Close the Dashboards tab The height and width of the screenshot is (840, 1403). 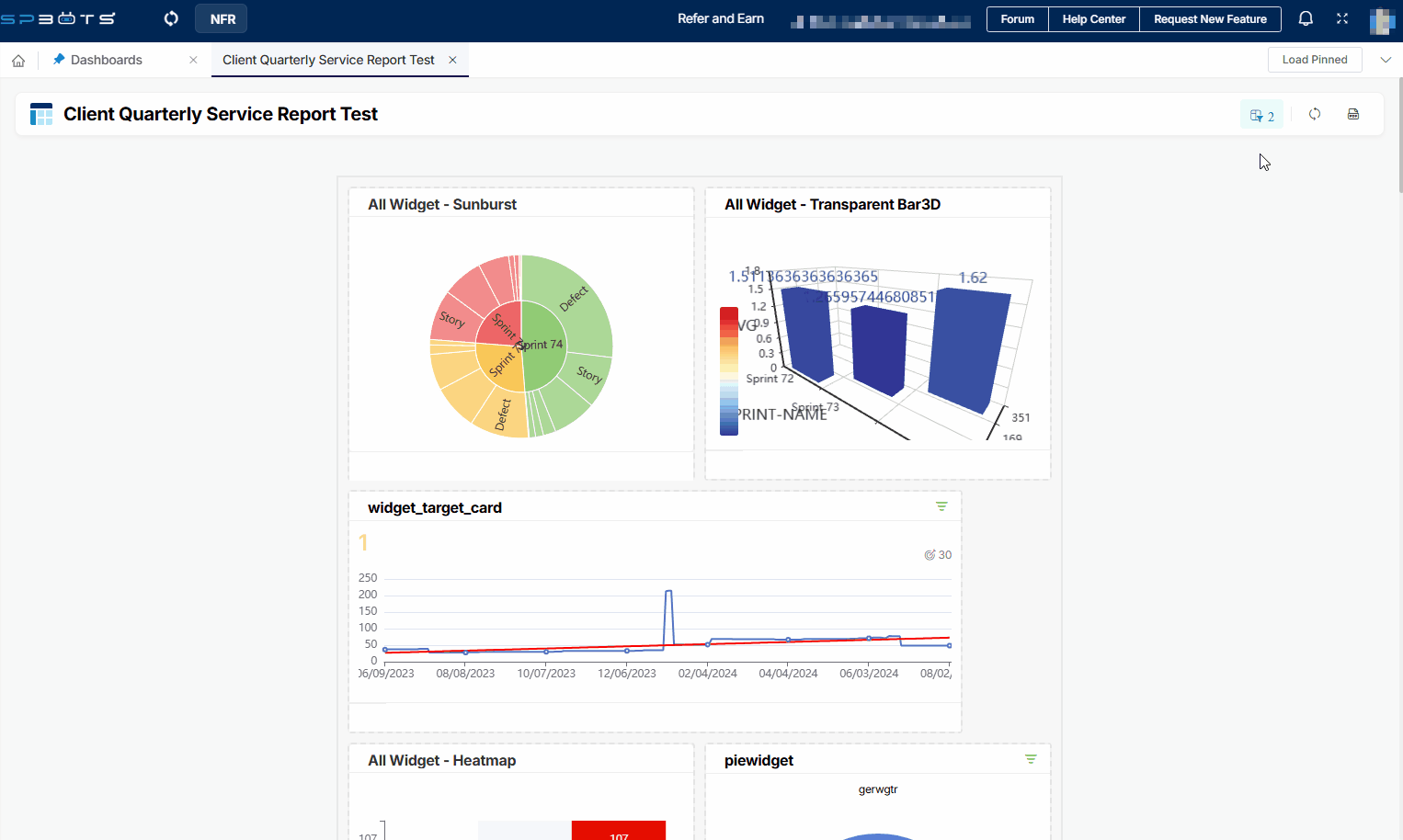[x=193, y=60]
